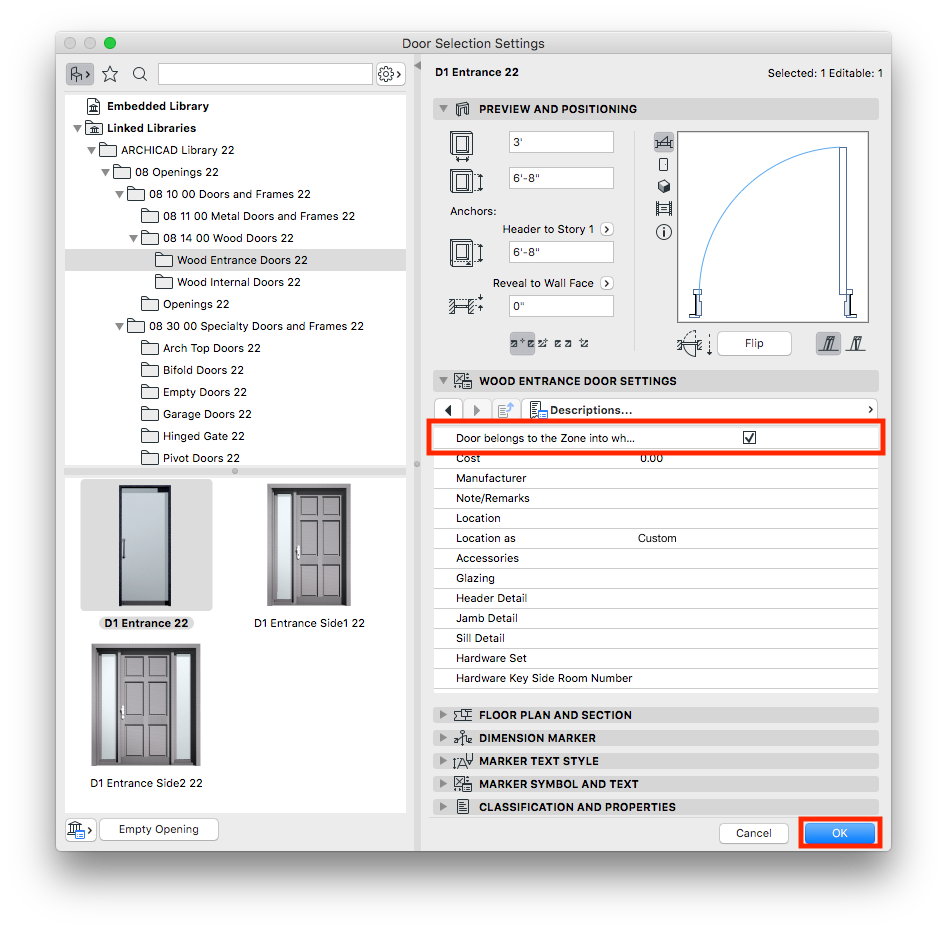This screenshot has height=931, width=947.
Task: Click the door height dimension icon
Action: [466, 181]
